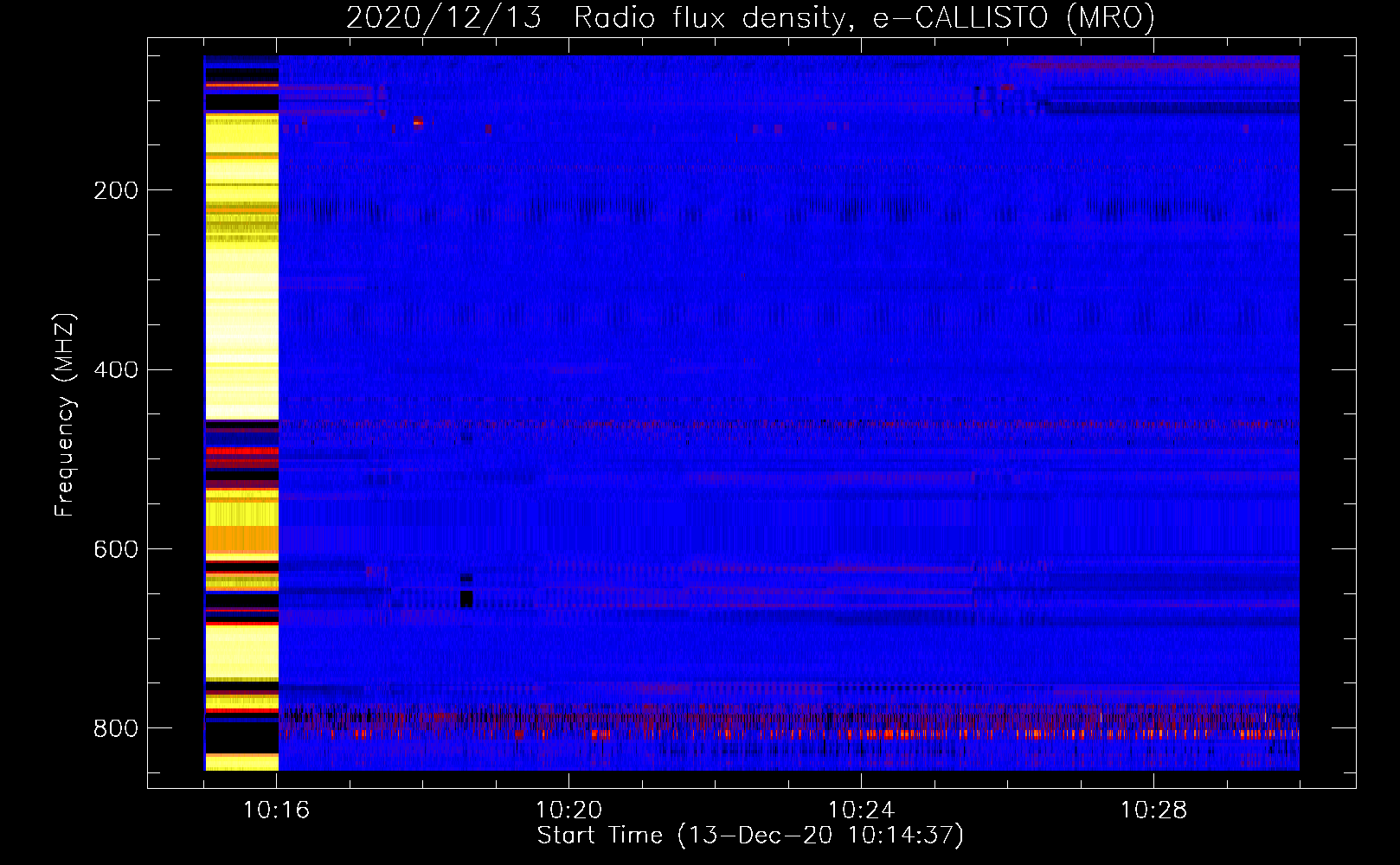This screenshot has height=865, width=1400.
Task: Click the '800' frequency tick label
Action: coord(116,728)
